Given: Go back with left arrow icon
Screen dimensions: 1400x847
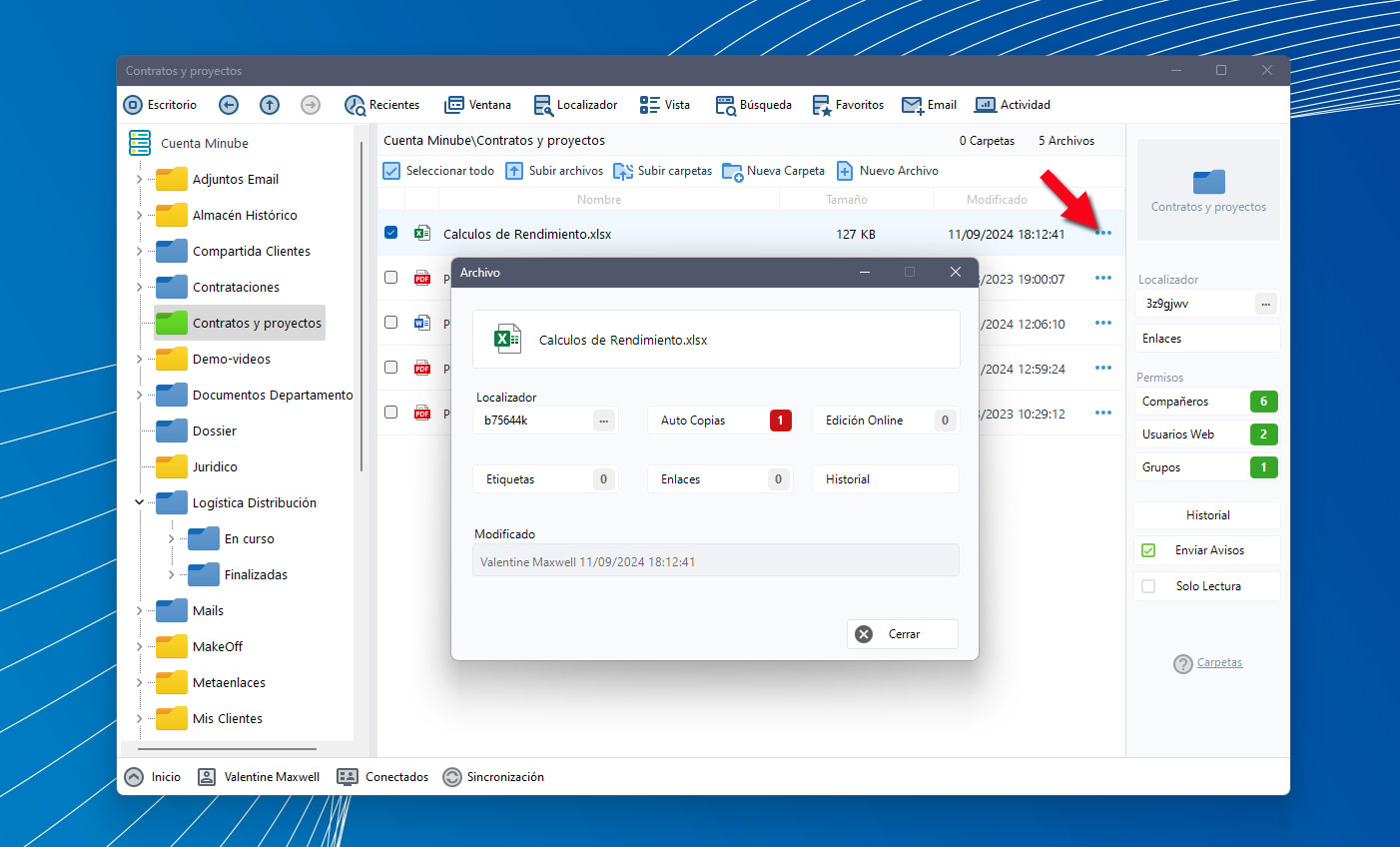Looking at the screenshot, I should (229, 105).
